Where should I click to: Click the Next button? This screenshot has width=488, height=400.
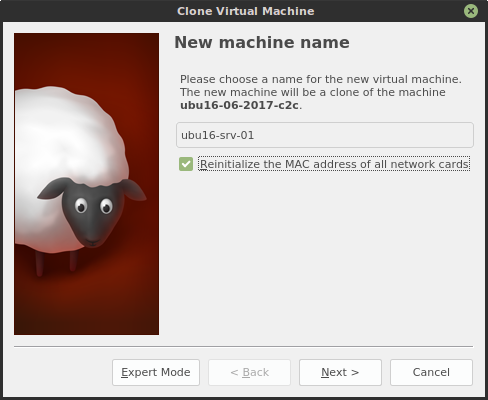click(x=340, y=372)
